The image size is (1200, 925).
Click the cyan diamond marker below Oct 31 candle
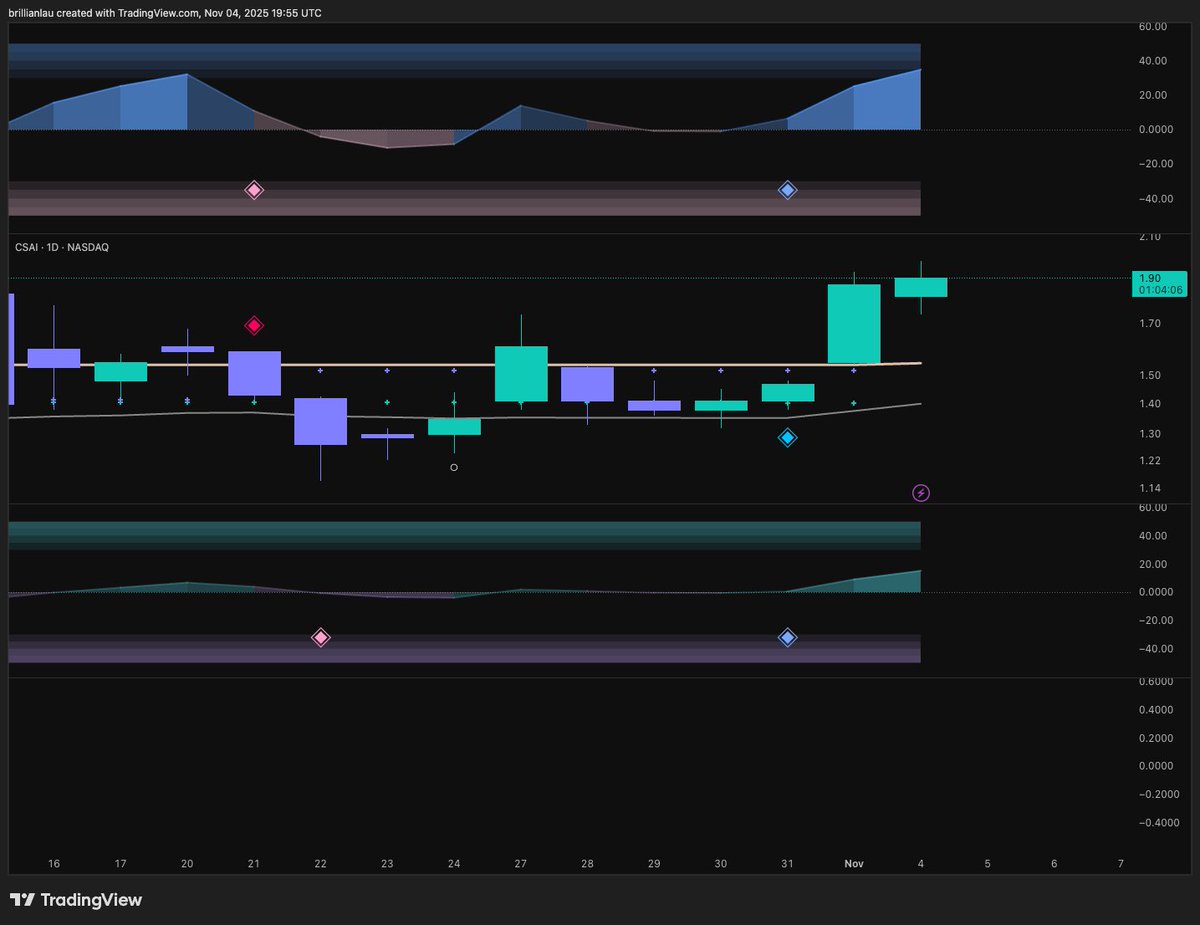click(x=787, y=437)
